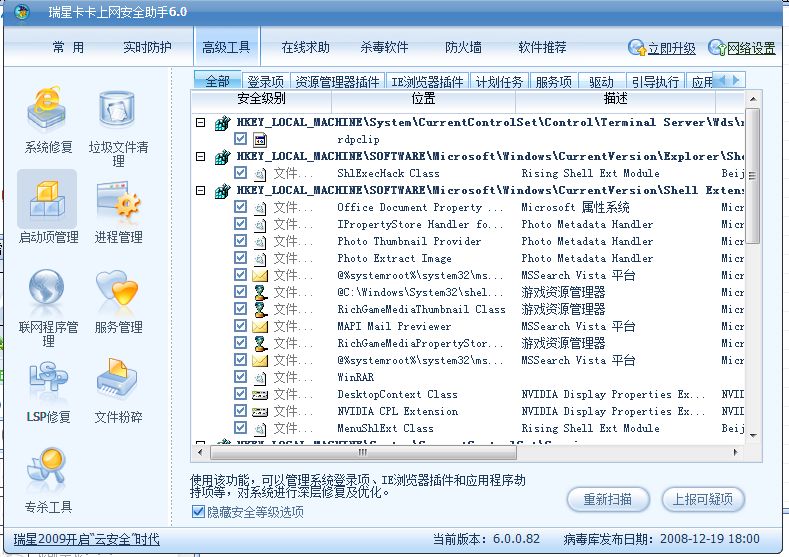Image resolution: width=789 pixels, height=557 pixels.
Task: Select the IE浏览器插件 category tab
Action: click(x=427, y=82)
